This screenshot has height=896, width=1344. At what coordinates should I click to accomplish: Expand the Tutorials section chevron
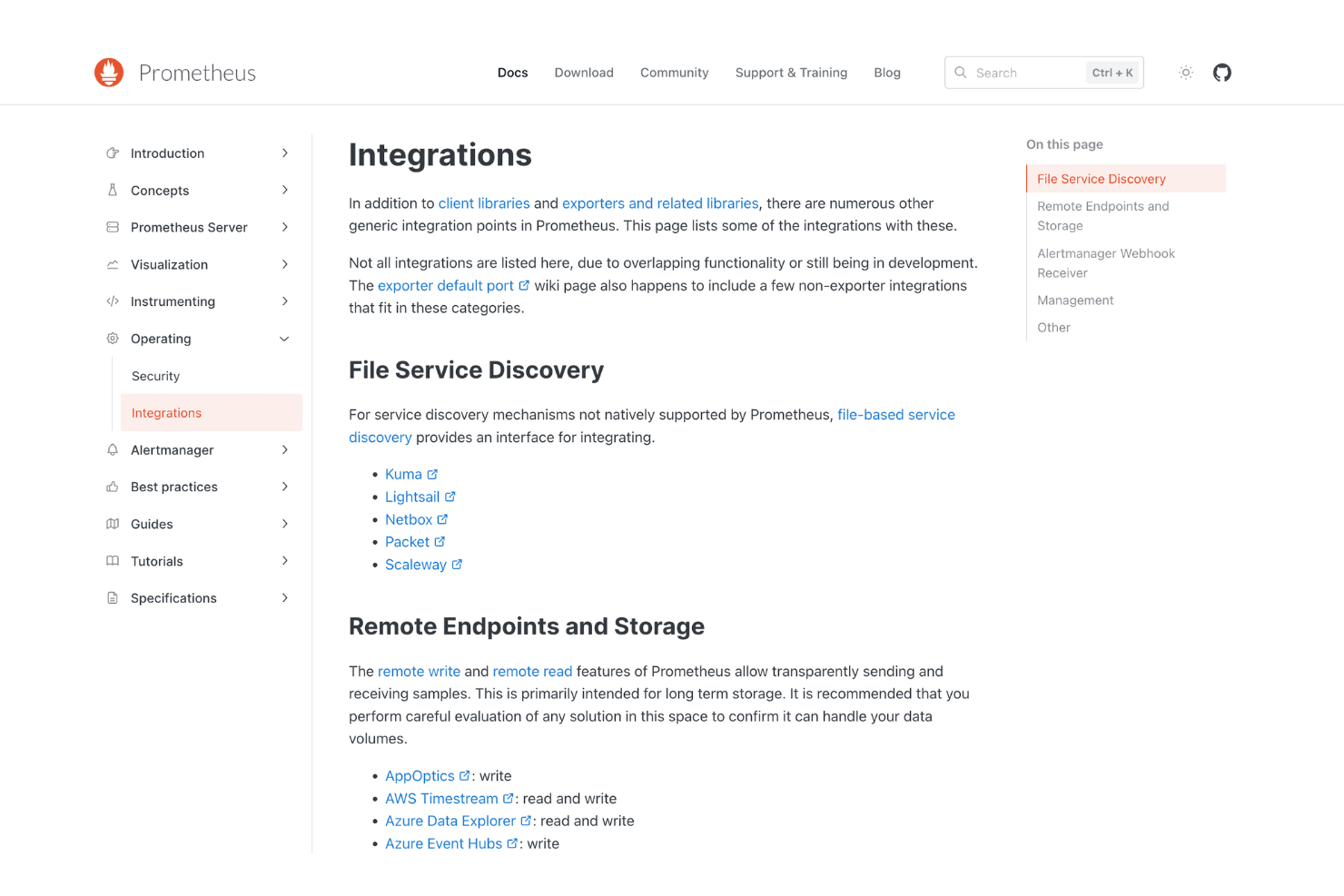pos(284,561)
